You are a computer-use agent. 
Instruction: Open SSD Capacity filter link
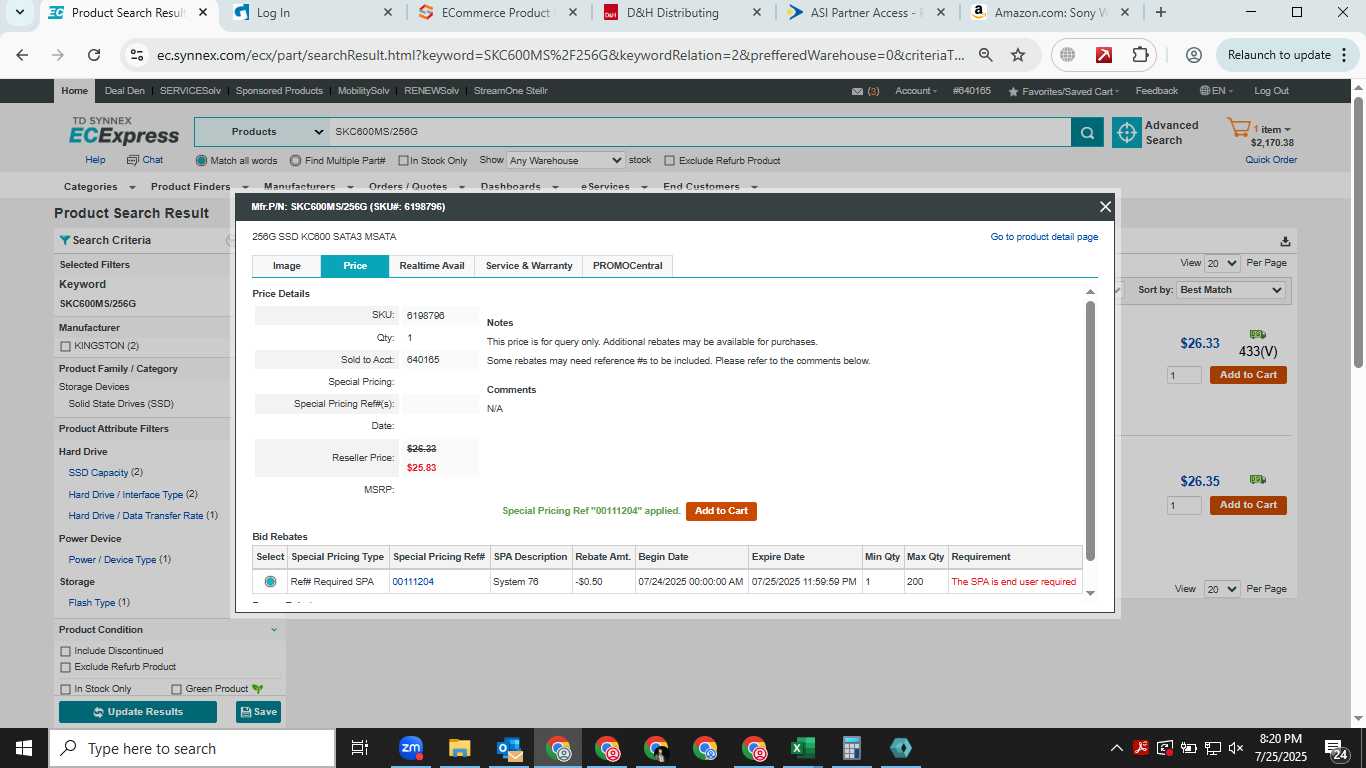[98, 472]
